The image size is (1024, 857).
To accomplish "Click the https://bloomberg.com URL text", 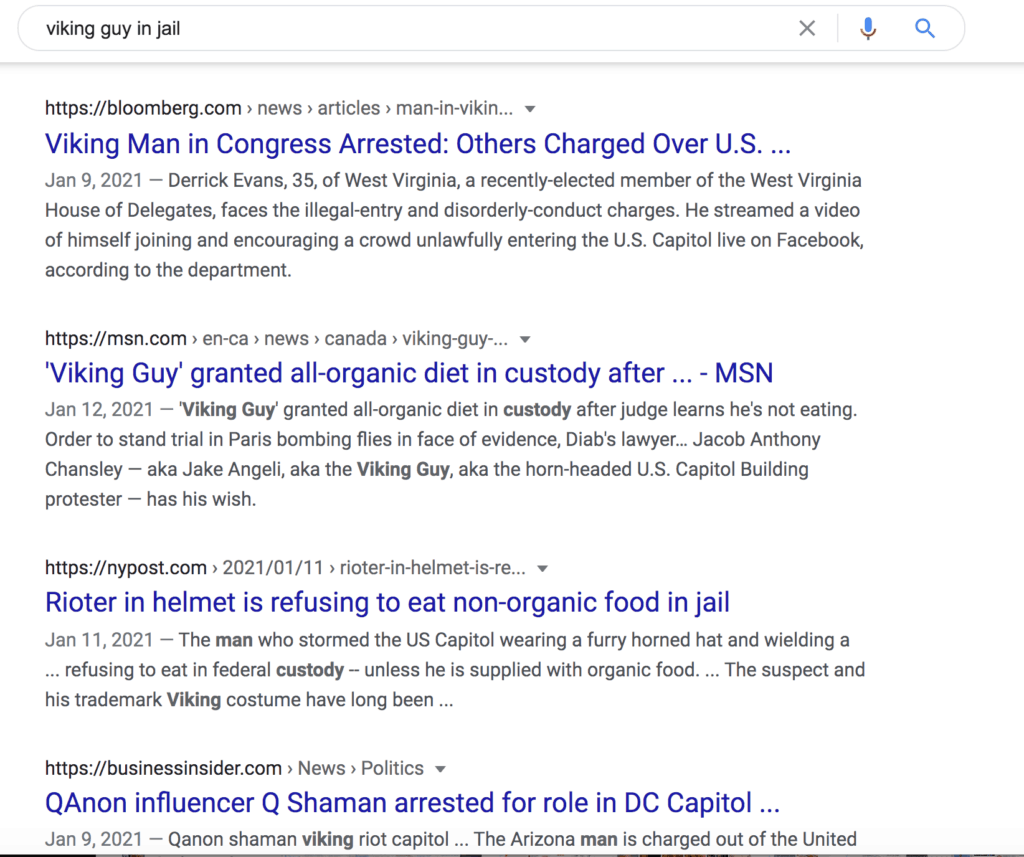I will click(x=143, y=108).
